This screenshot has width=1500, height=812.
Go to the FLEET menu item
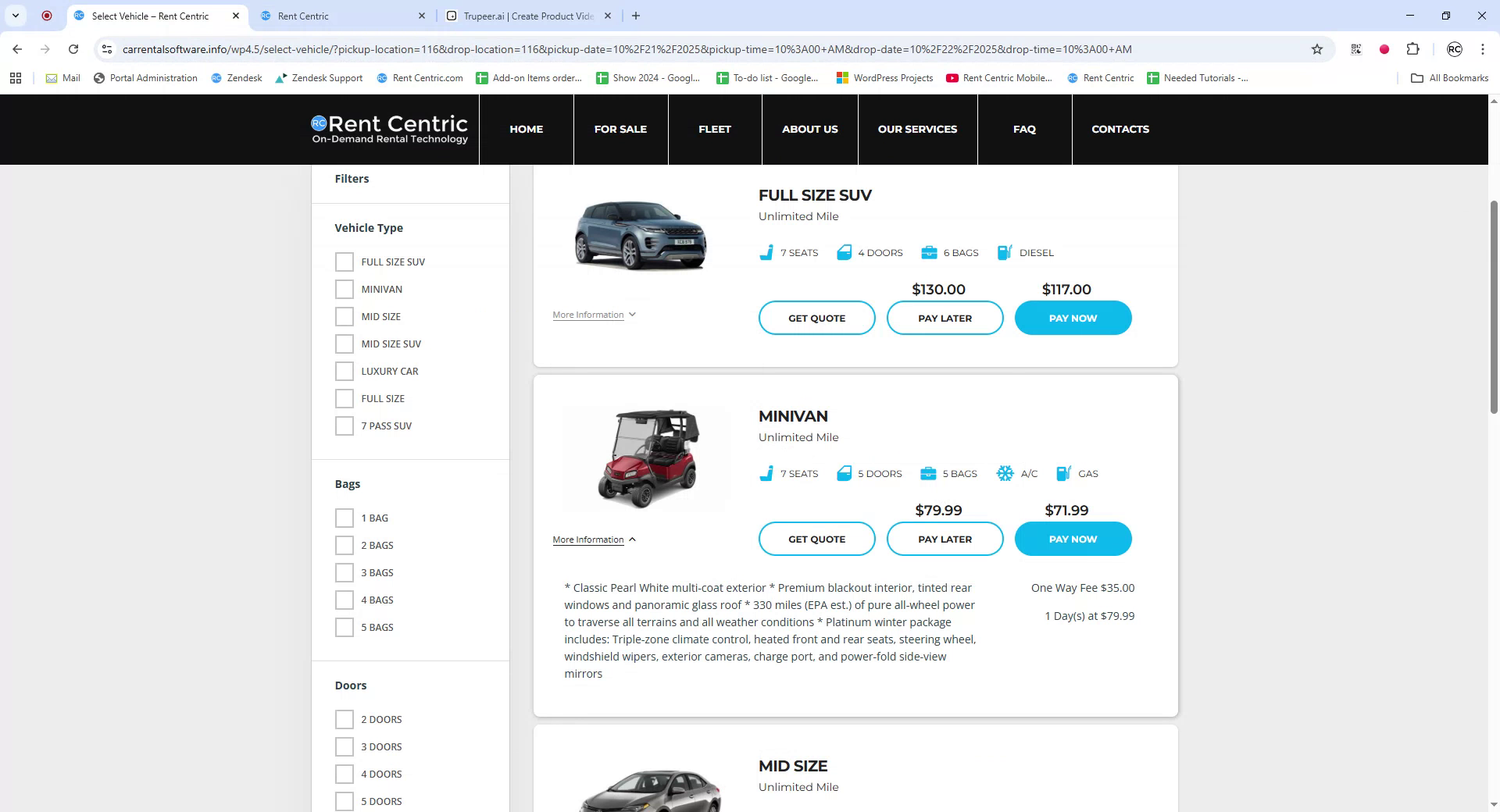coord(714,130)
